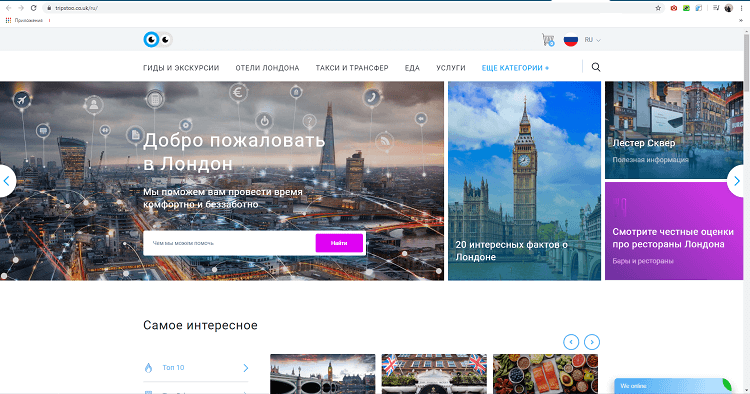Click the Russian flag icon
Screen dimensions: 750x394
[571, 40]
